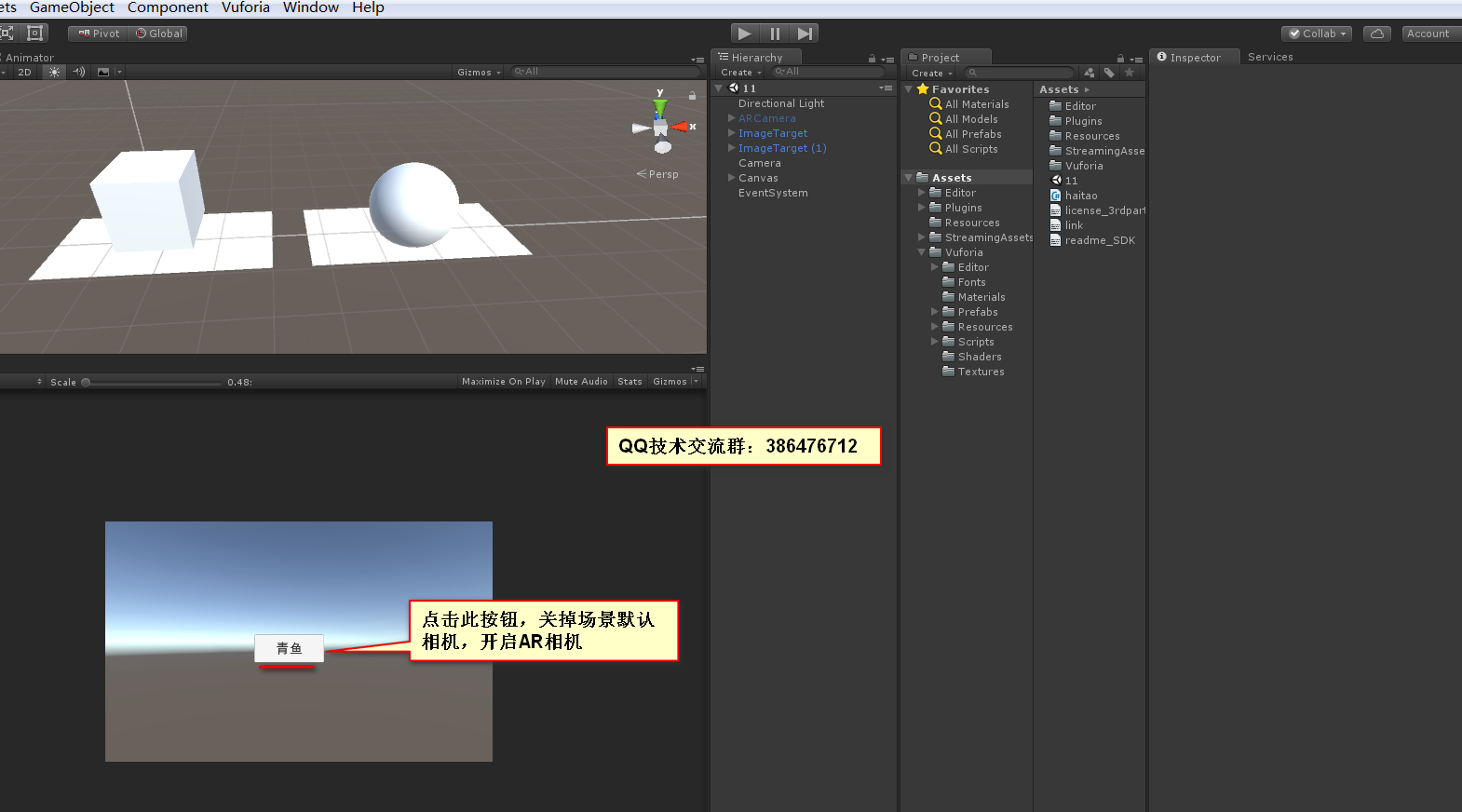This screenshot has width=1462, height=812.
Task: Open the Hierarchy Create dropdown
Action: click(740, 73)
